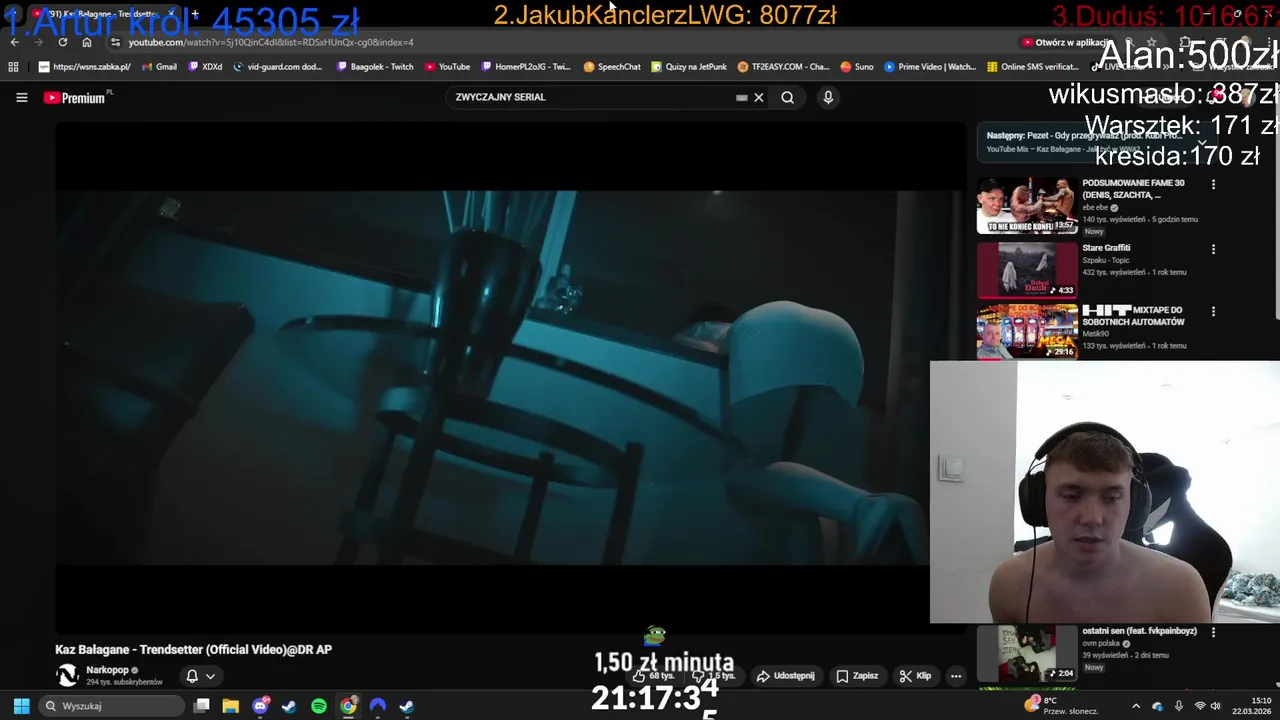Open the Gmail bookmark
Image resolution: width=1280 pixels, height=720 pixels.
coord(159,67)
